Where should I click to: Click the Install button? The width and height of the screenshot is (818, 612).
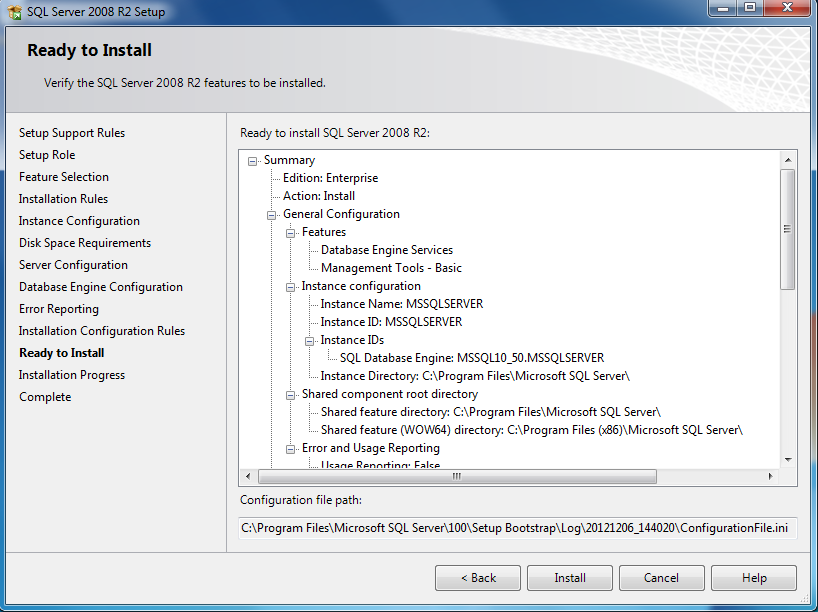coord(570,578)
